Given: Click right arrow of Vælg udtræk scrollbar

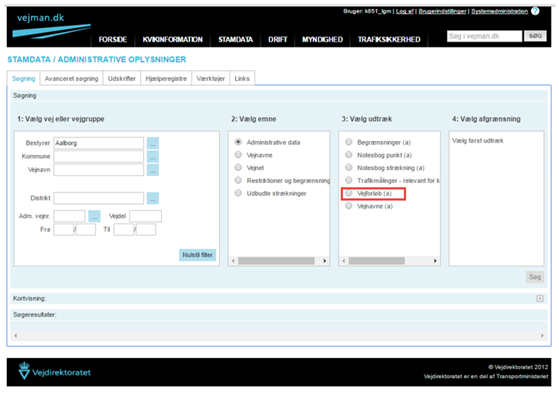Looking at the screenshot, I should (435, 261).
